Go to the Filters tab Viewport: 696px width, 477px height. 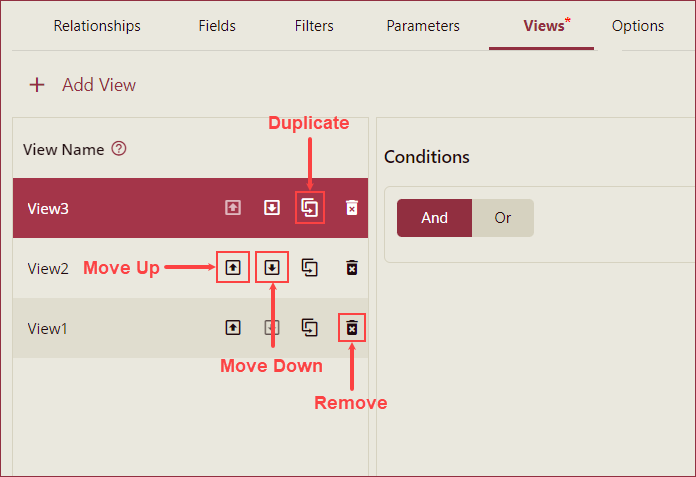tap(314, 26)
